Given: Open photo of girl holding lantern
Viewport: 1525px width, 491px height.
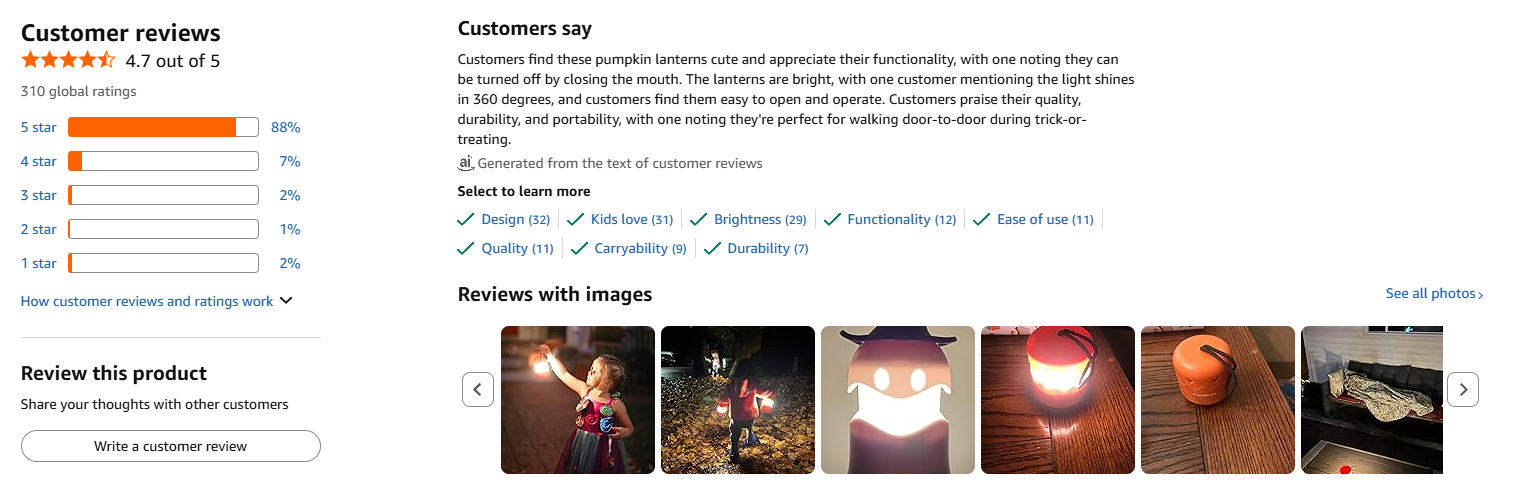Looking at the screenshot, I should coord(578,400).
